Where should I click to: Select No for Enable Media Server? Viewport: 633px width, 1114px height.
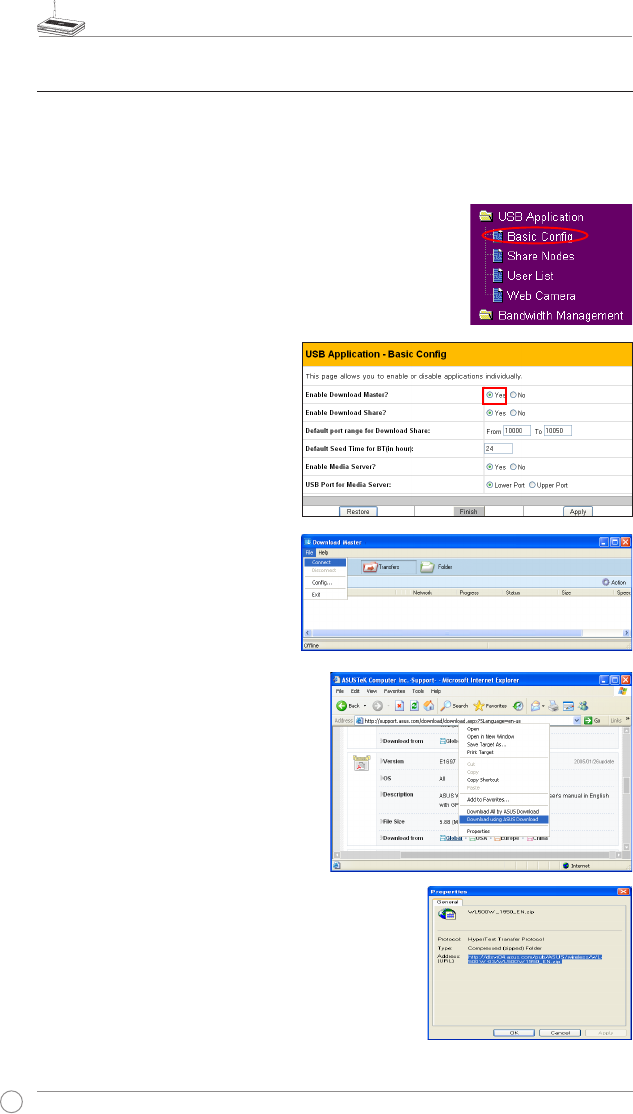514,467
